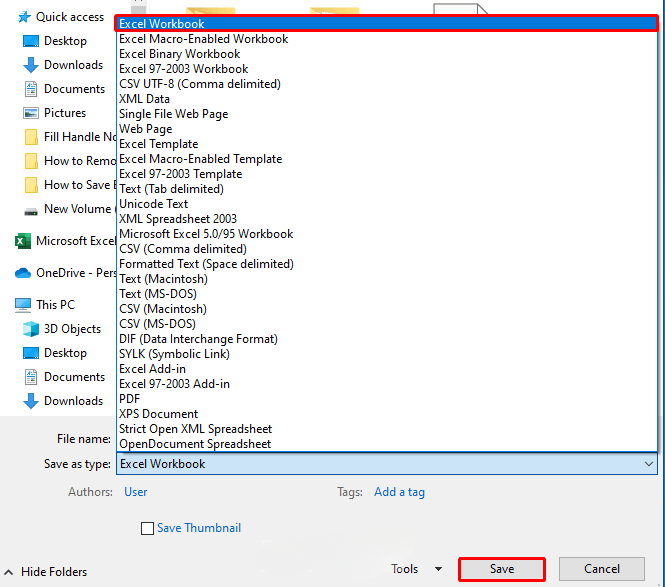The image size is (665, 587).
Task: Select Excel Macro-Enabled Workbook option
Action: point(386,39)
